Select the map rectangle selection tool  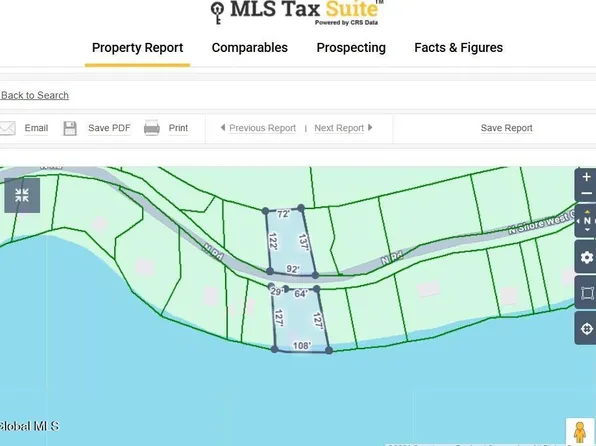[x=586, y=293]
